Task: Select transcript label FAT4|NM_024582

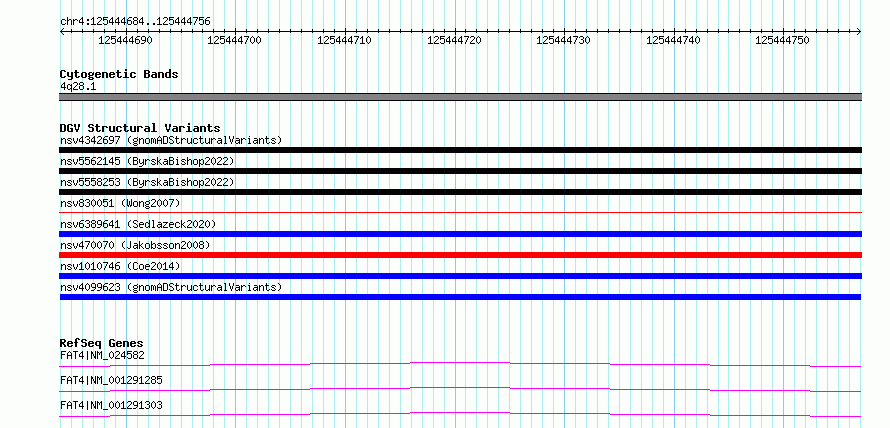Action: [102, 356]
